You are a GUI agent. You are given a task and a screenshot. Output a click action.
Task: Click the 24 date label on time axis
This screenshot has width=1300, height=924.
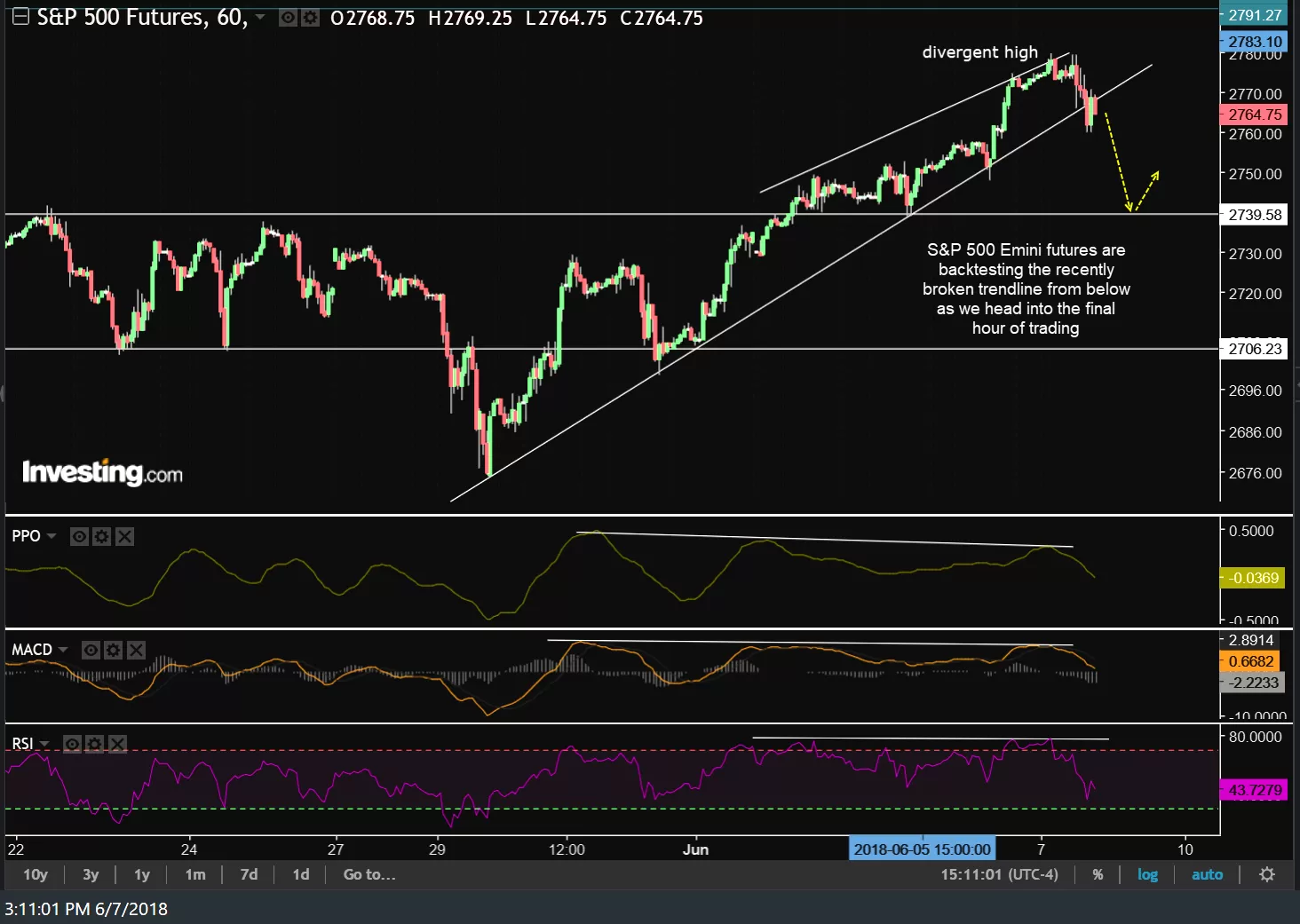pyautogui.click(x=189, y=849)
